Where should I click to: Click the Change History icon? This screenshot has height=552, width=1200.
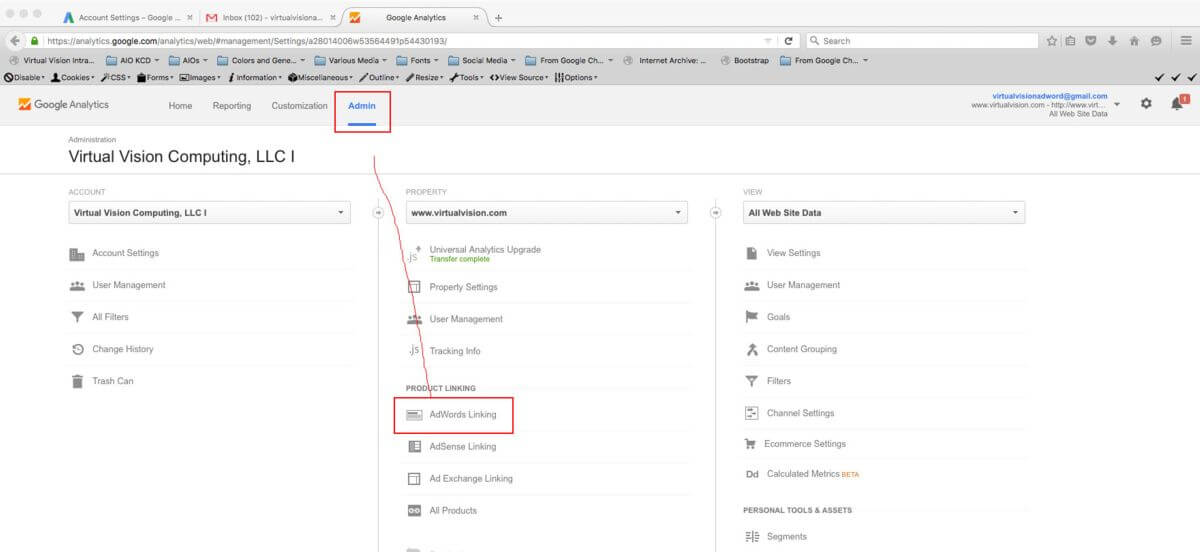pos(77,350)
